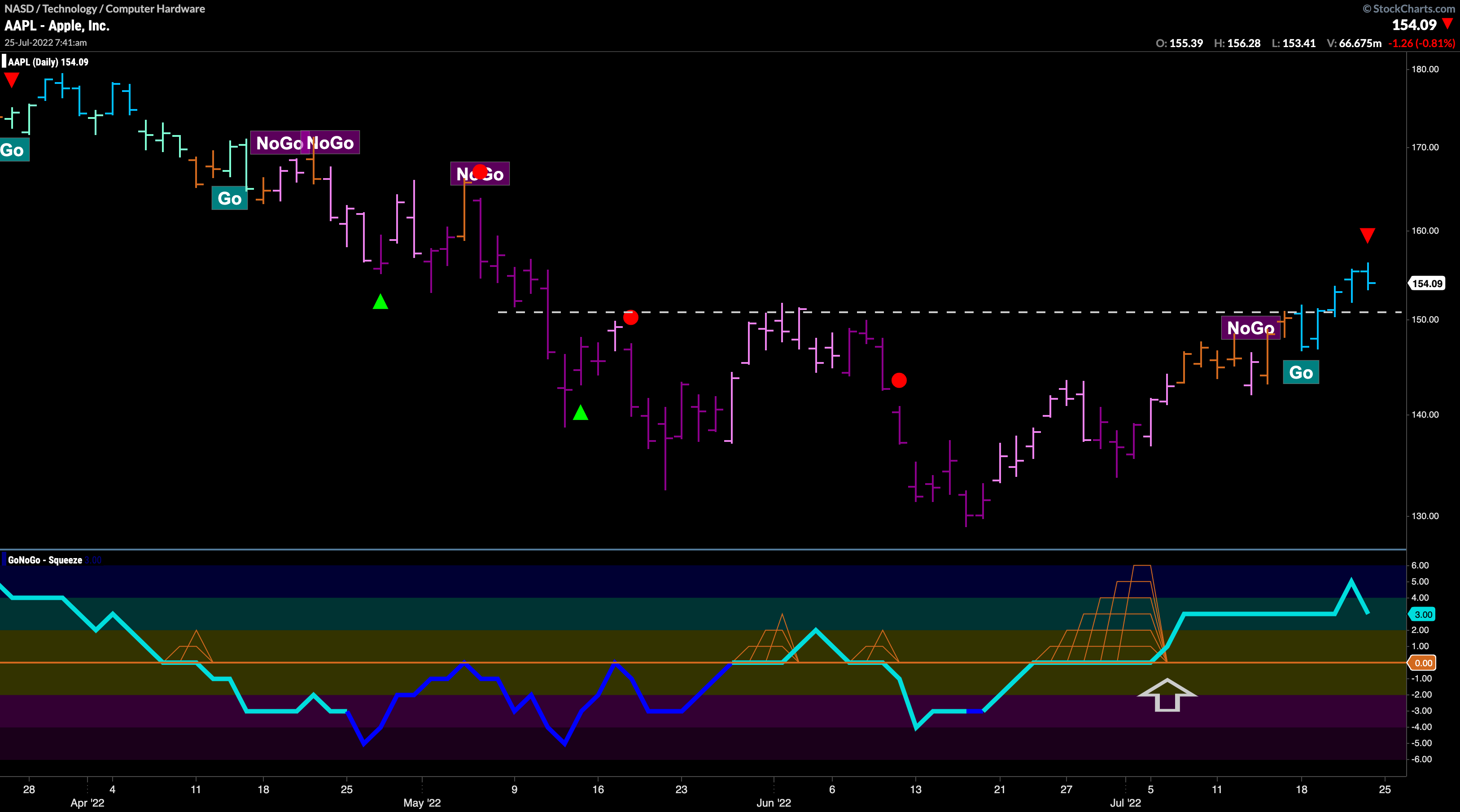Viewport: 1460px width, 812px height.
Task: Select the green triangle marker below the late-April low
Action: (380, 301)
